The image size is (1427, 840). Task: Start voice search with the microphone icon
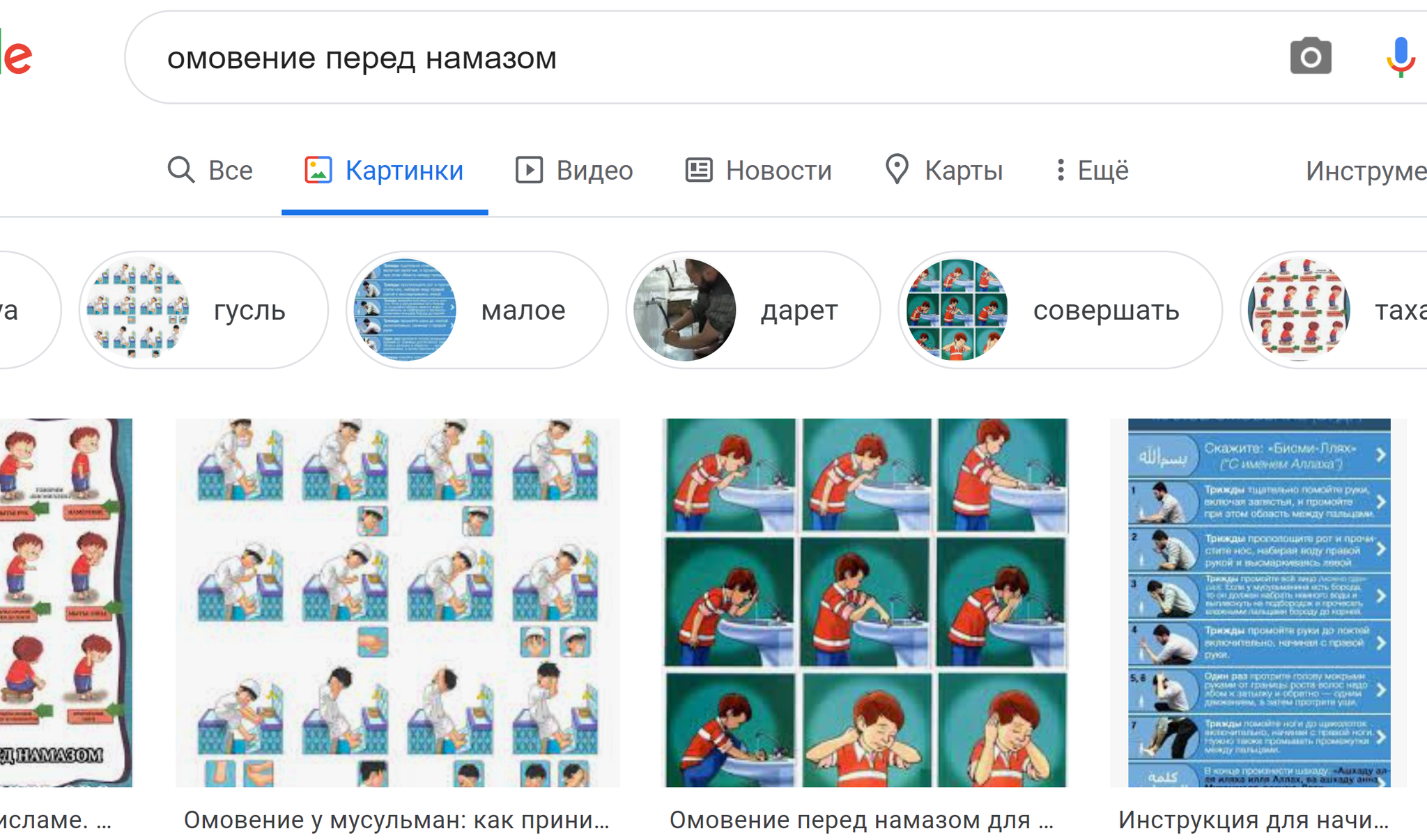(x=1400, y=57)
